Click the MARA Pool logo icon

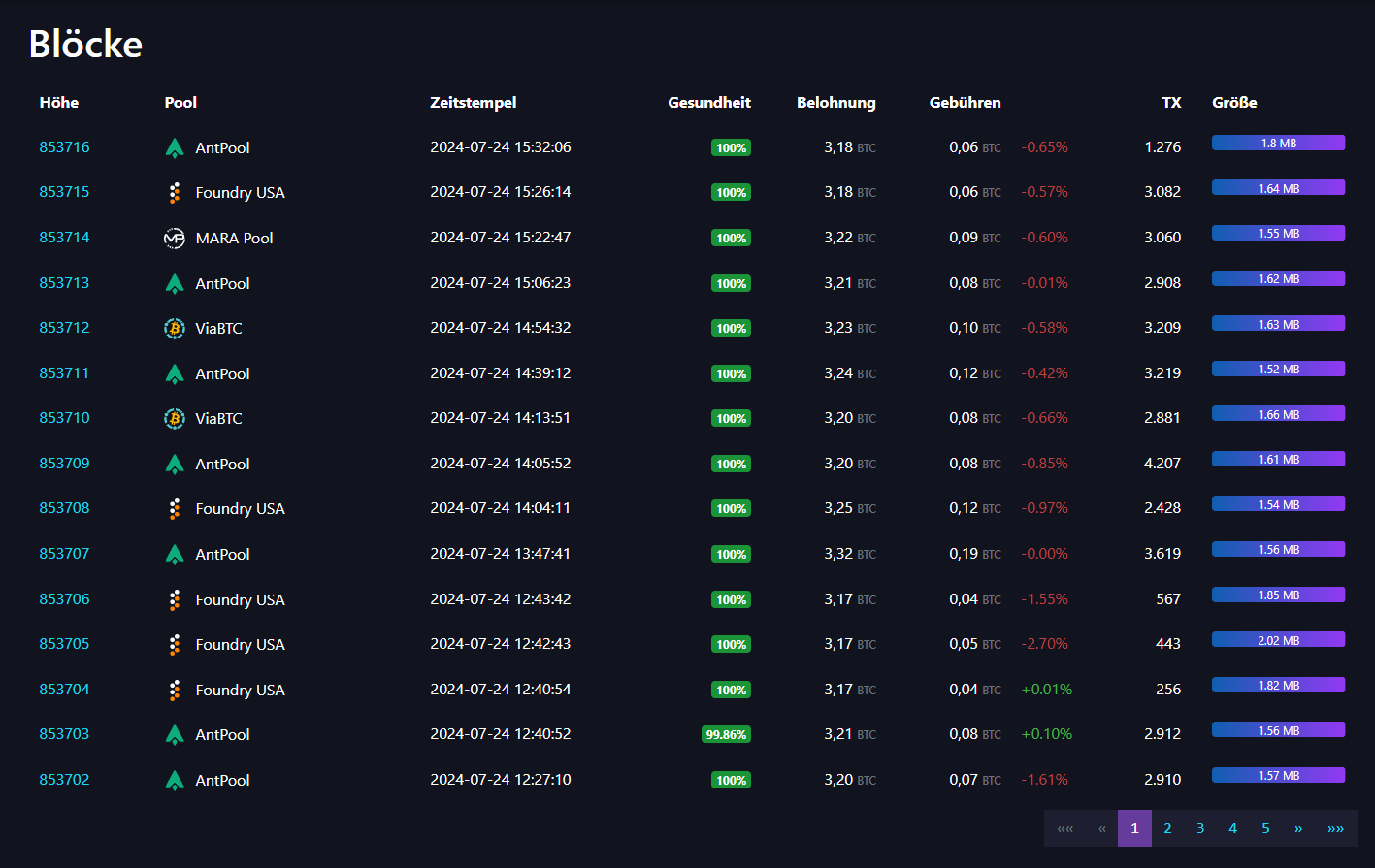[x=175, y=239]
